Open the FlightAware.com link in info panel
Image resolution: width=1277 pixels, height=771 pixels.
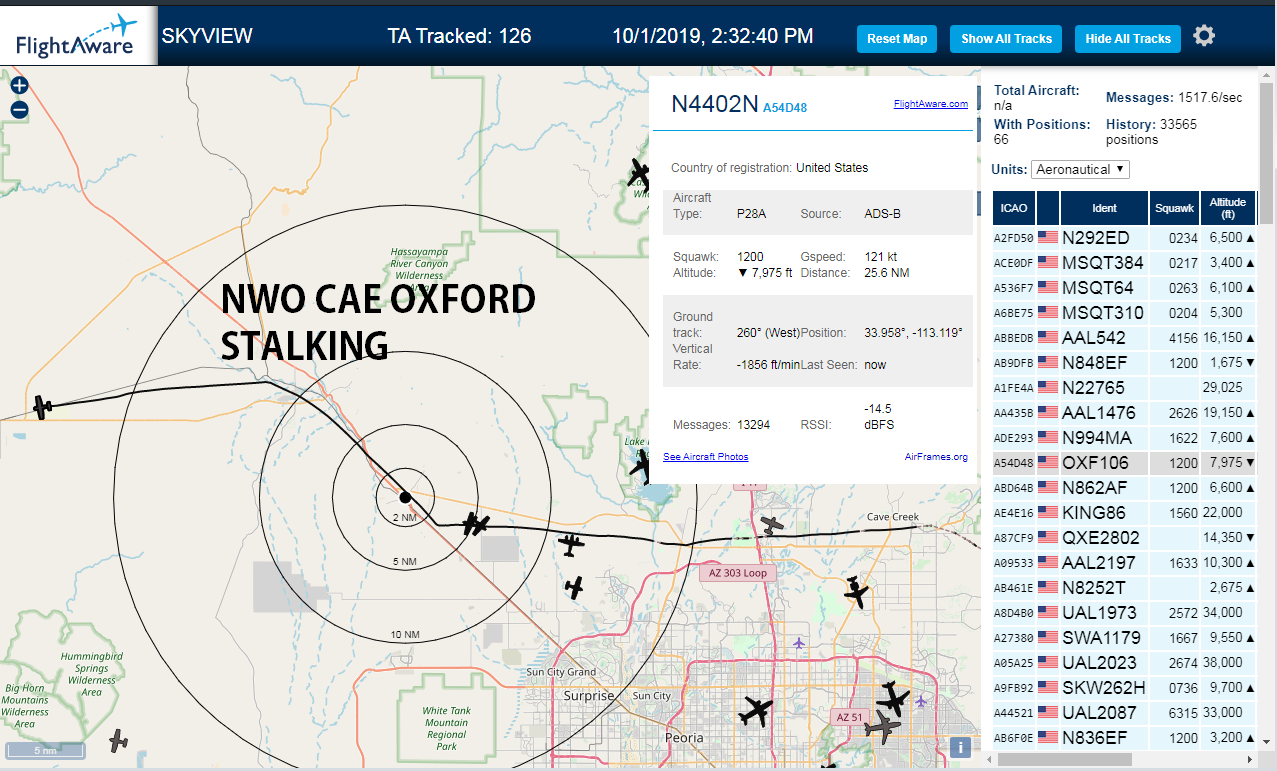tap(930, 104)
